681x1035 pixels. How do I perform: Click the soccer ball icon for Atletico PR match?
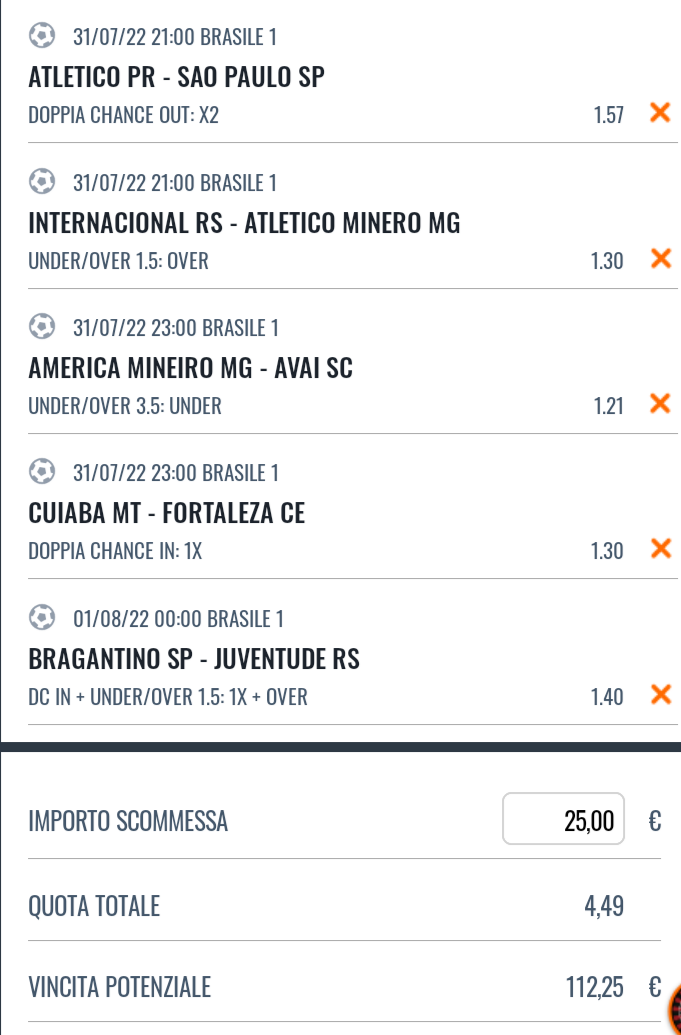pos(42,36)
